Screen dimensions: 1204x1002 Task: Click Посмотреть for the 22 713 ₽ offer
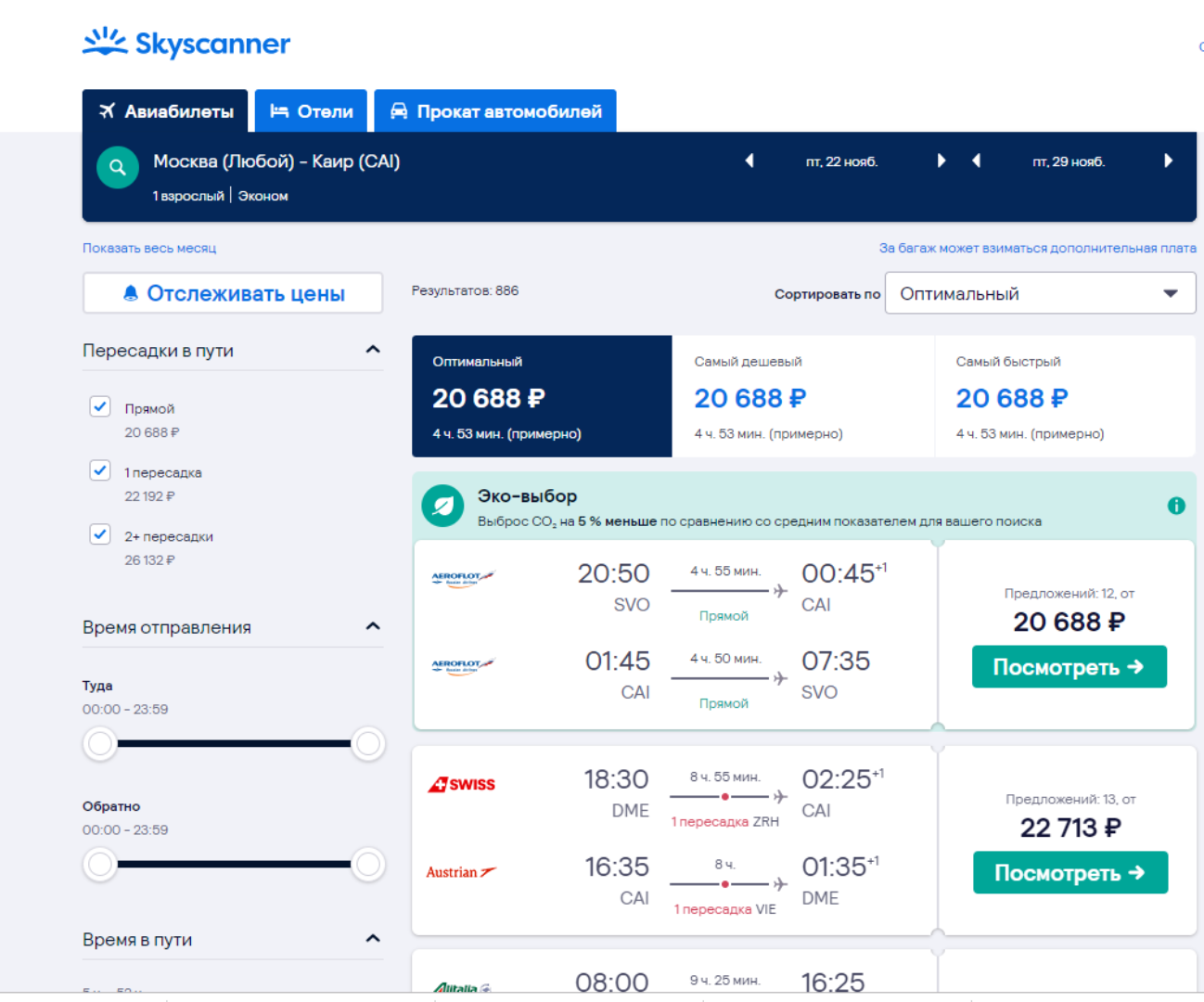click(x=1070, y=873)
